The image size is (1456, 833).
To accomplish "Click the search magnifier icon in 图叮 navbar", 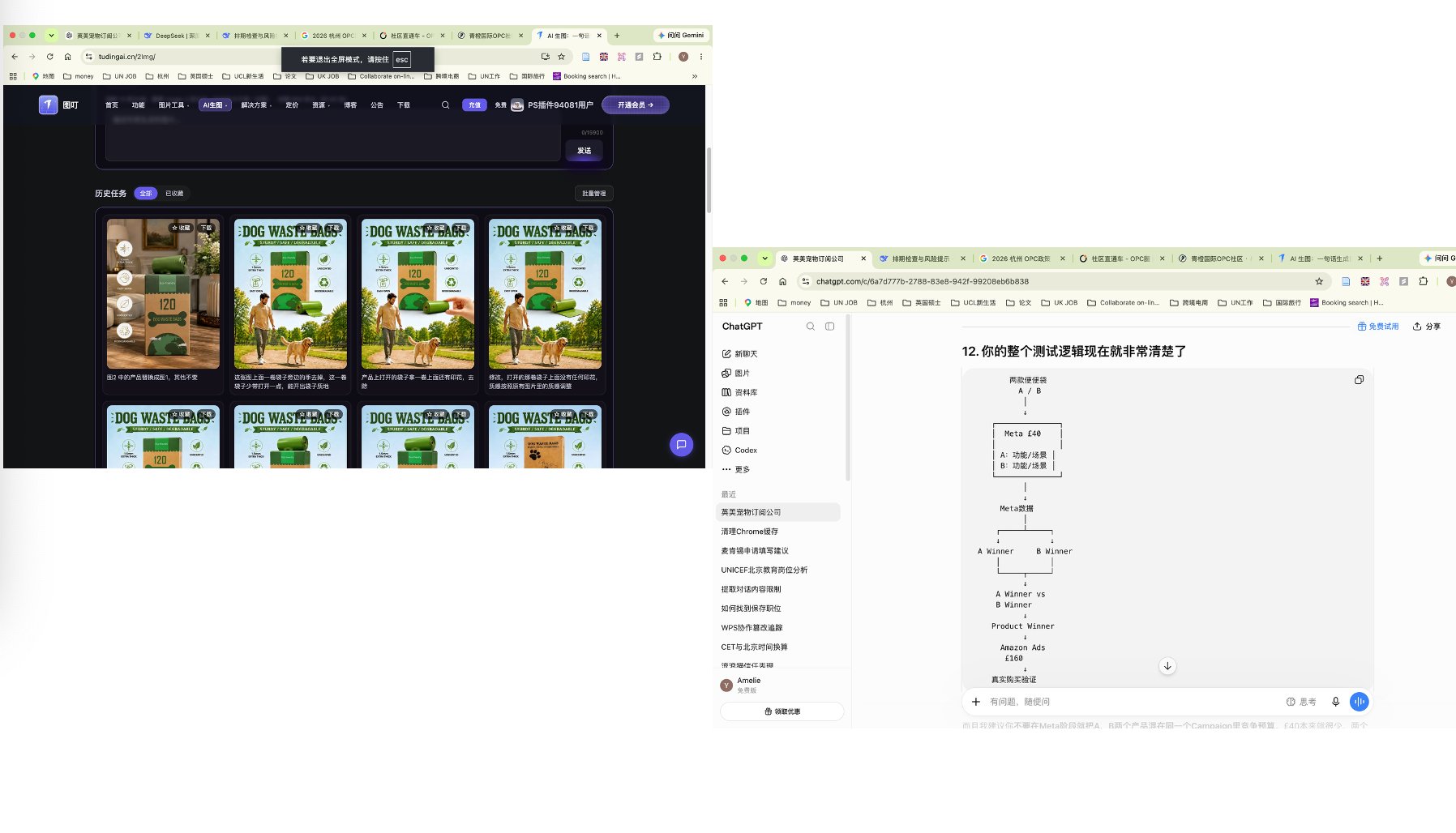I will pos(445,105).
